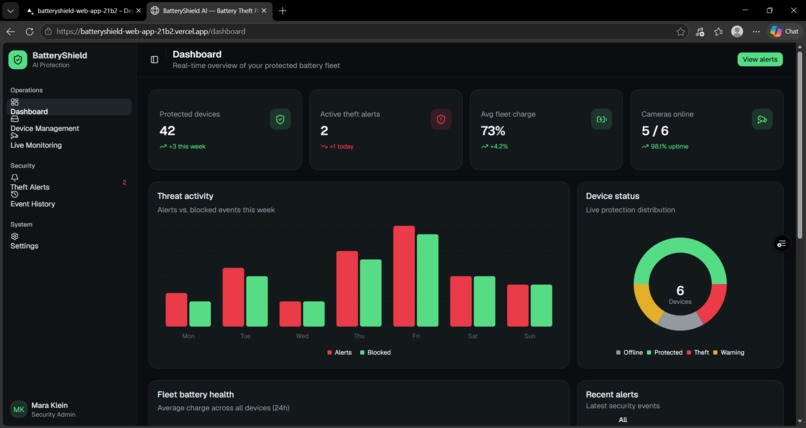The height and width of the screenshot is (428, 806).
Task: Open Dashboard in the sidebar
Action: [69, 107]
